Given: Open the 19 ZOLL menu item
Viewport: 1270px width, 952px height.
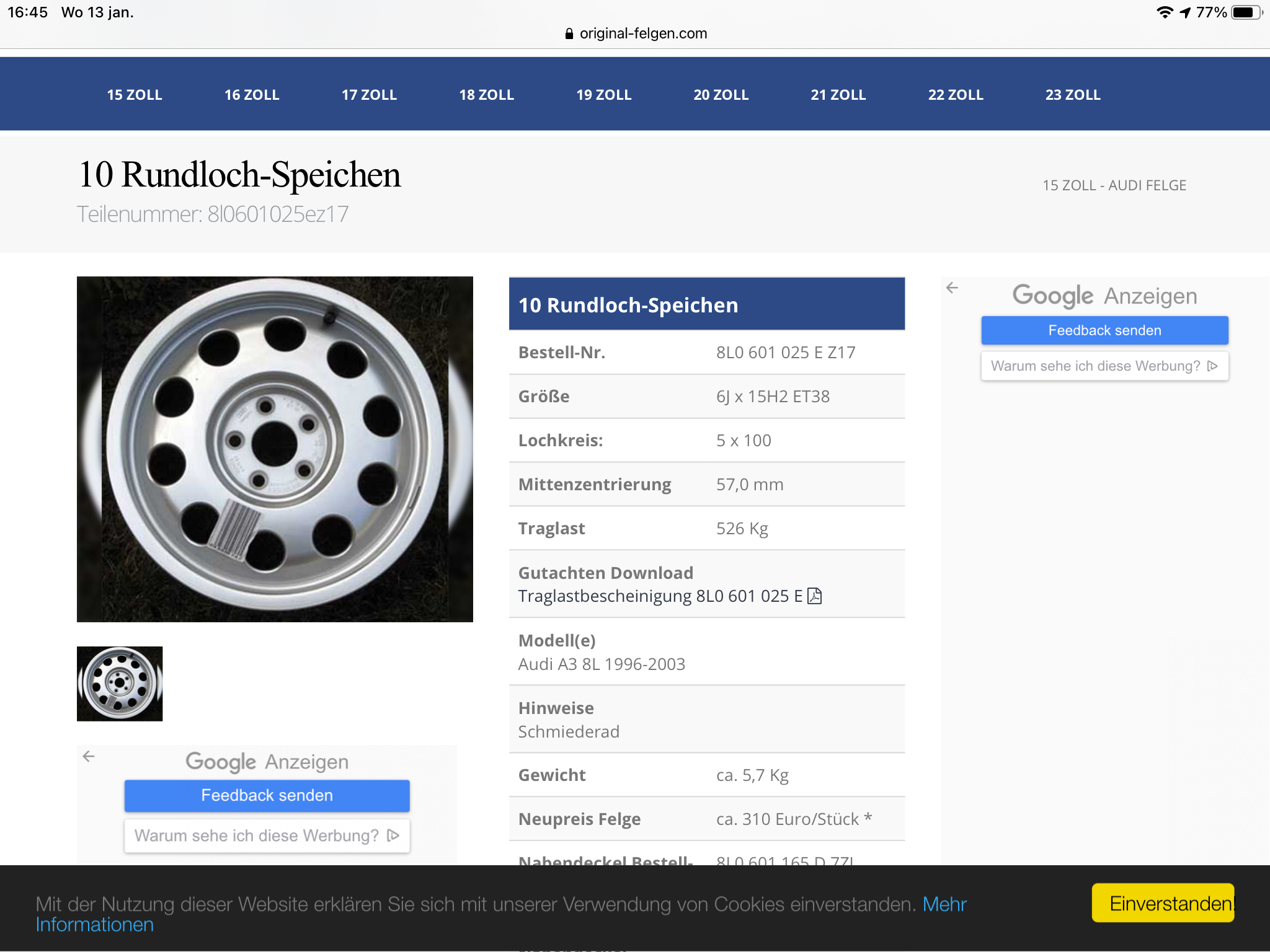Looking at the screenshot, I should pos(603,95).
